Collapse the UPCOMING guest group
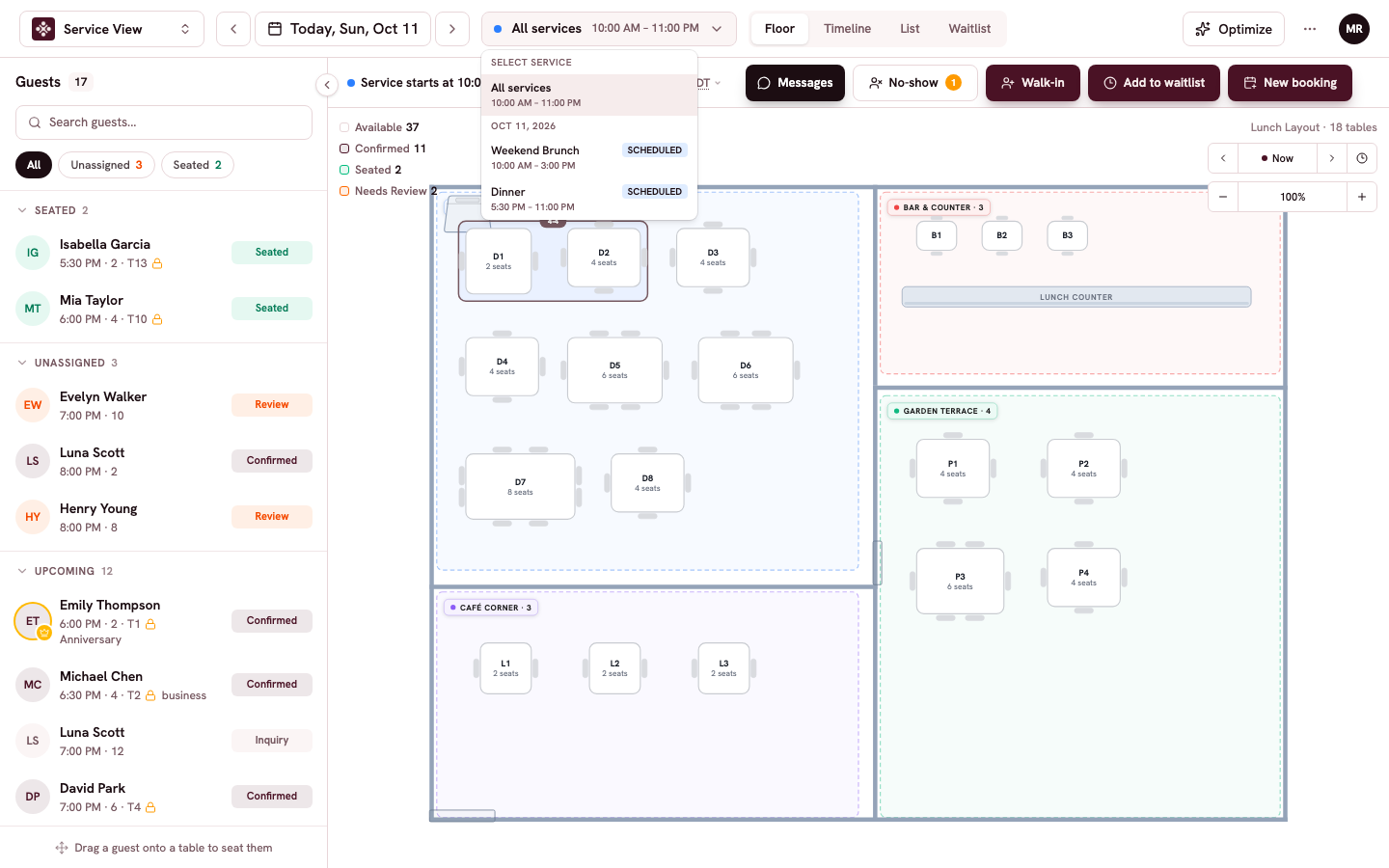This screenshot has height=868, width=1389. tap(22, 571)
